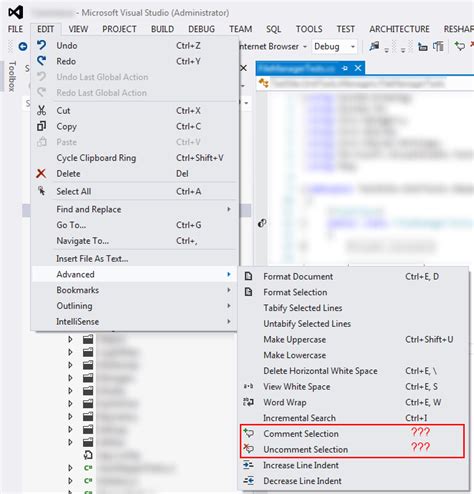Click the comment toolbar icon with green plus
Image resolution: width=474 pixels, height=494 pixels.
pyautogui.click(x=459, y=46)
